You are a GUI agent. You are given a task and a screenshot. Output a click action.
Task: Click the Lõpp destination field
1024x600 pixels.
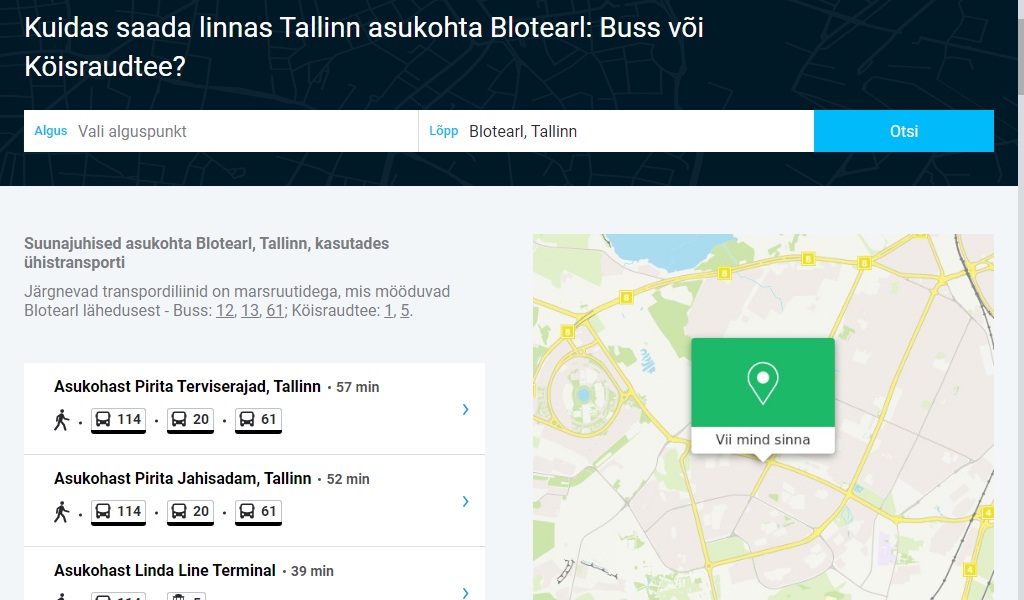point(635,131)
